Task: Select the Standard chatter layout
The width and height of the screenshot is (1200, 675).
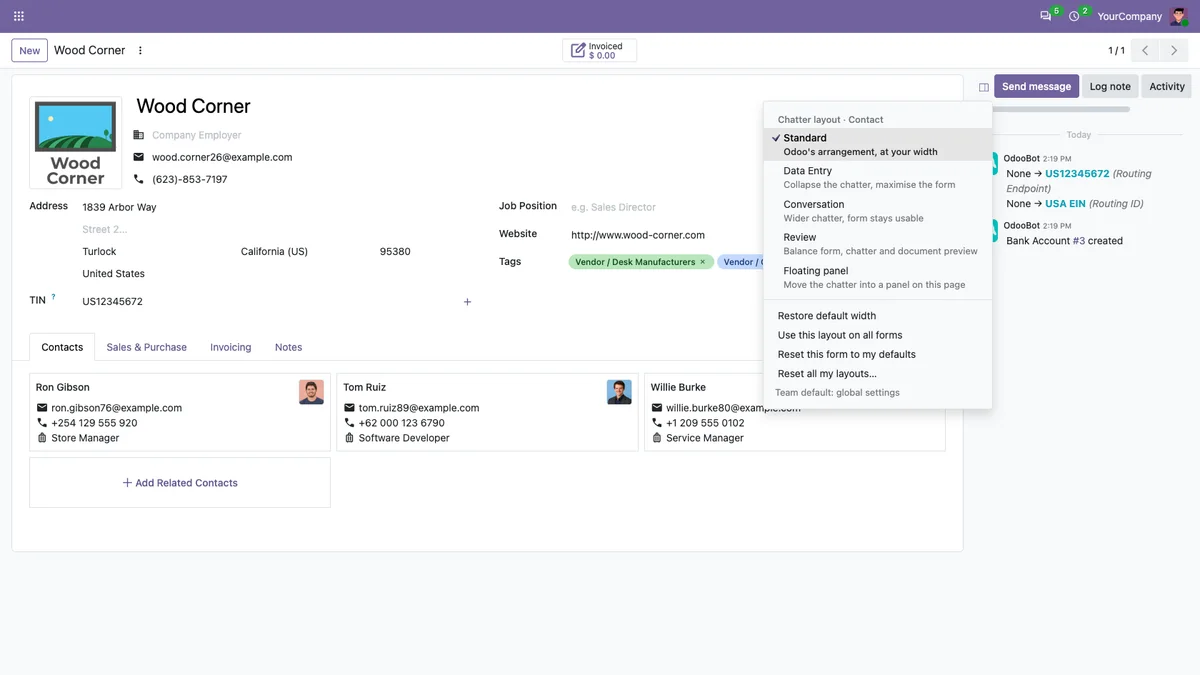Action: coord(878,145)
